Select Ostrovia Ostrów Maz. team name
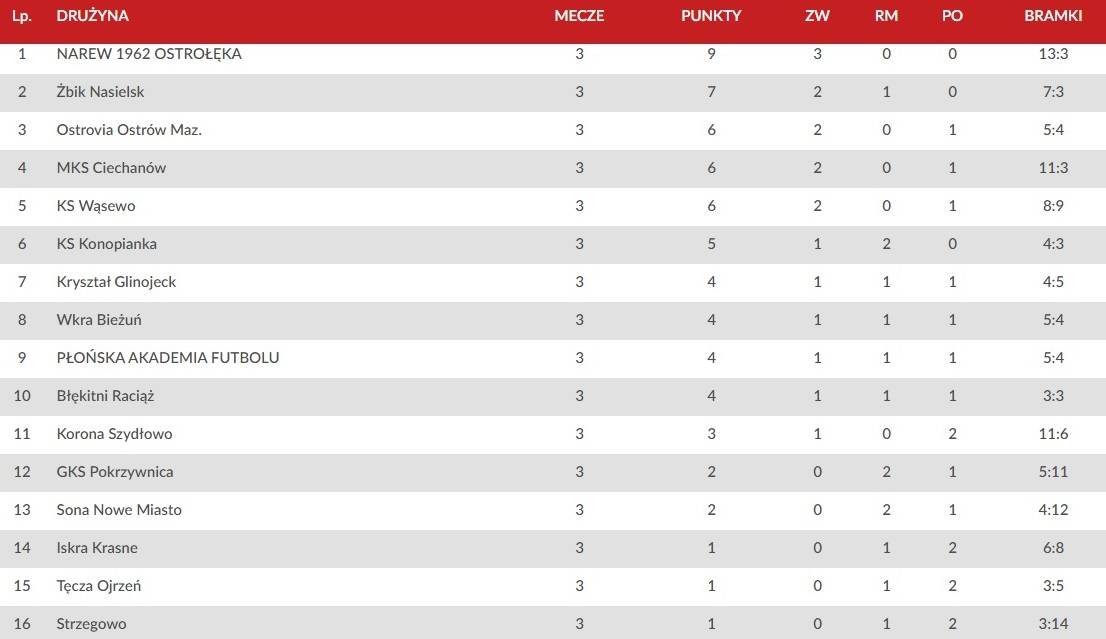 coord(129,130)
